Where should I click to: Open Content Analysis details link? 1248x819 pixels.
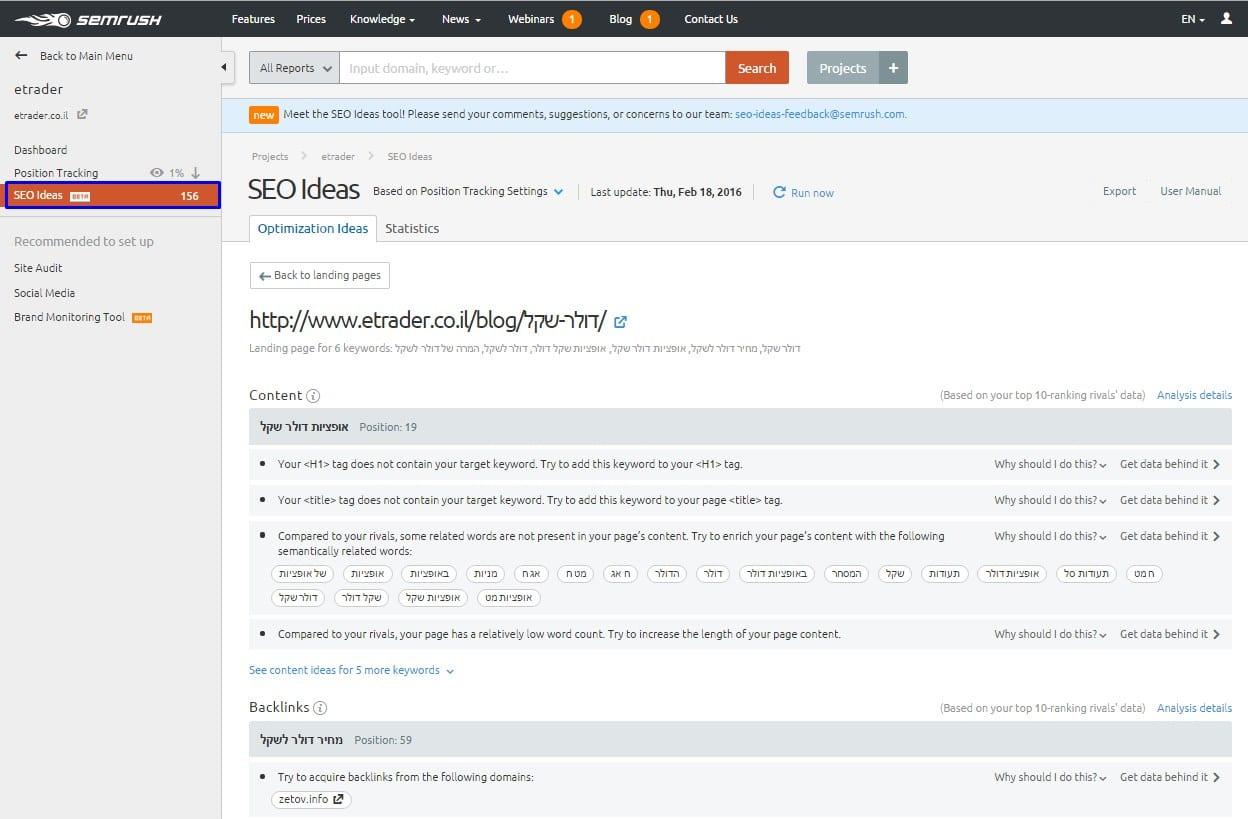pos(1194,395)
